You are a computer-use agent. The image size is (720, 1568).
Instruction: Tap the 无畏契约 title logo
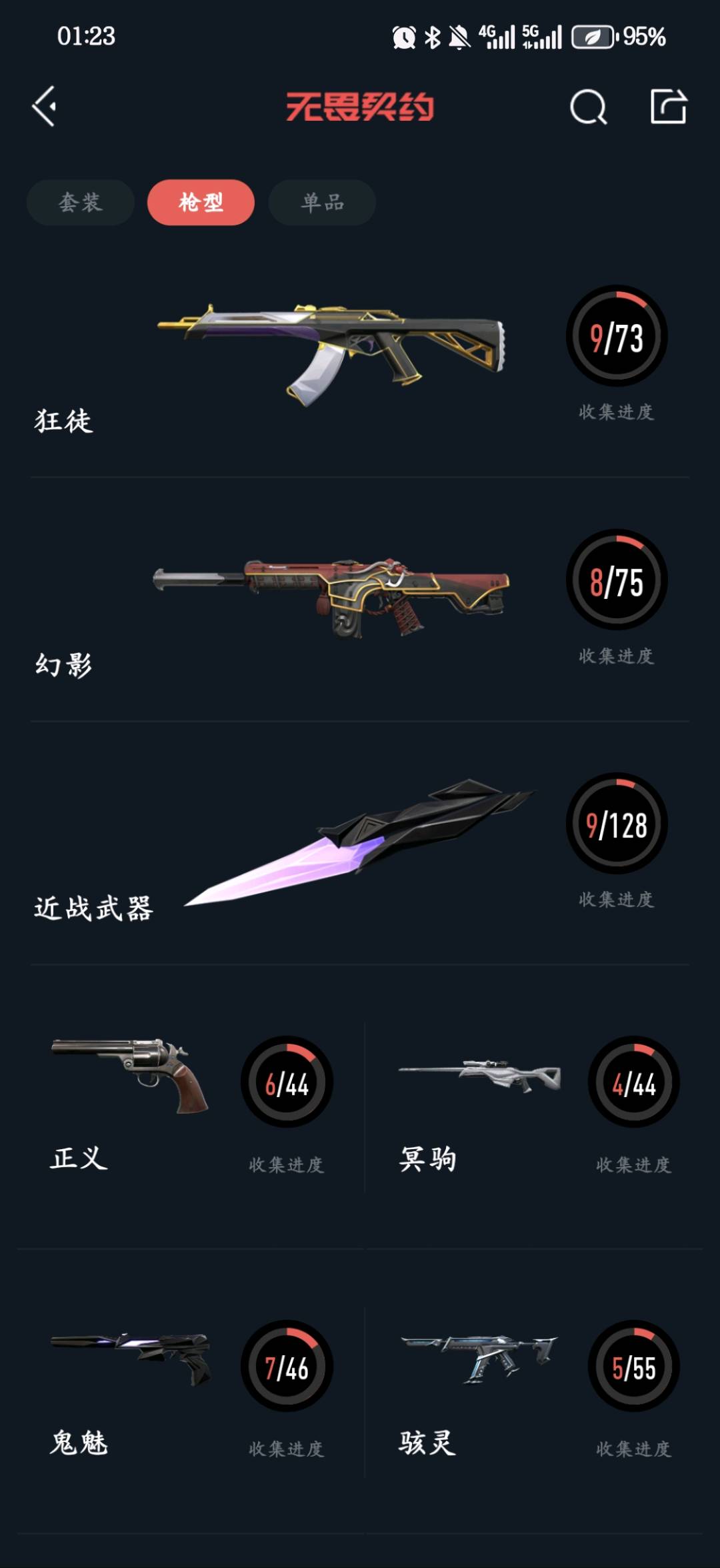(360, 107)
